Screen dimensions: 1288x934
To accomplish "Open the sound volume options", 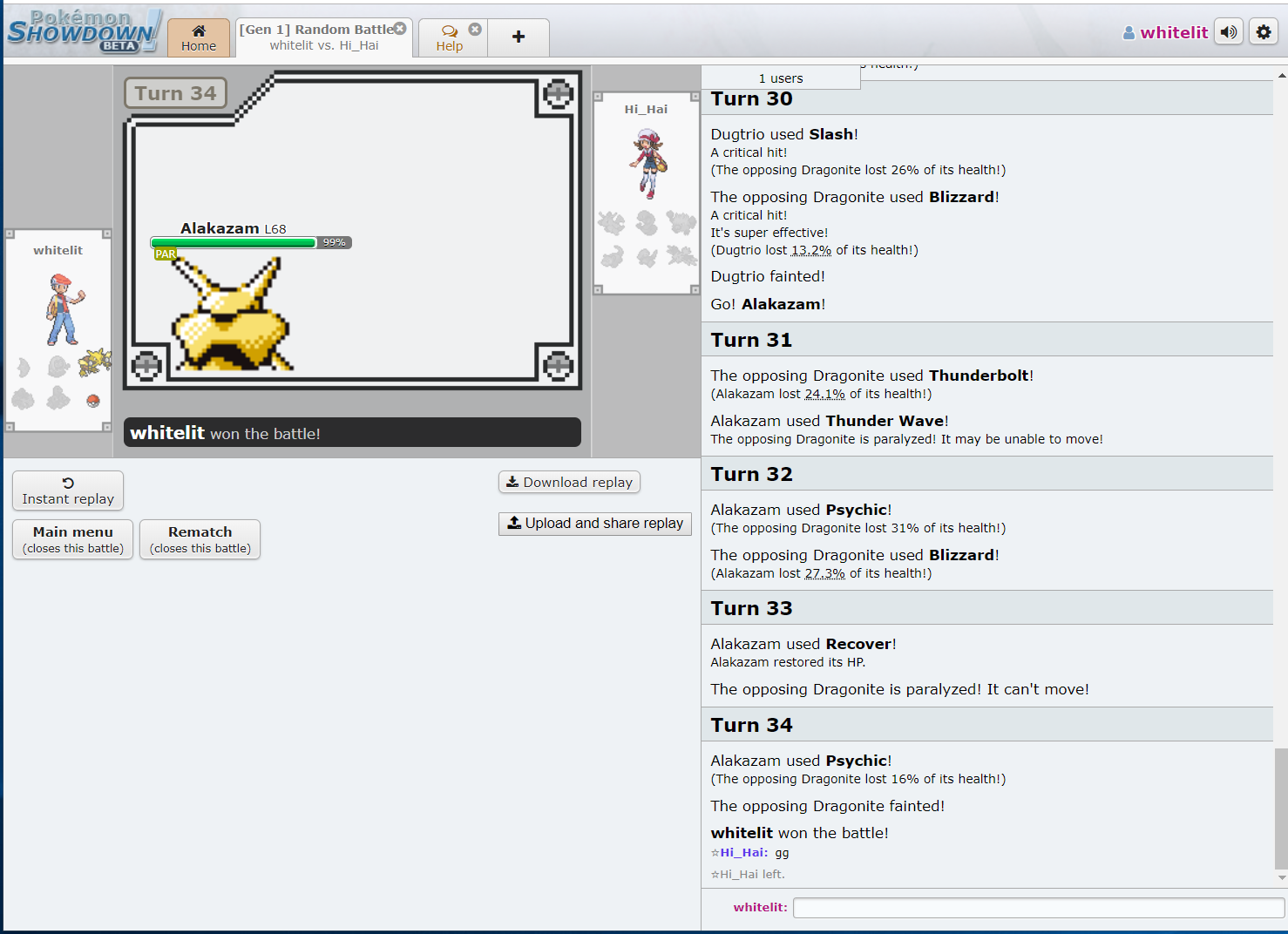I will click(1229, 32).
